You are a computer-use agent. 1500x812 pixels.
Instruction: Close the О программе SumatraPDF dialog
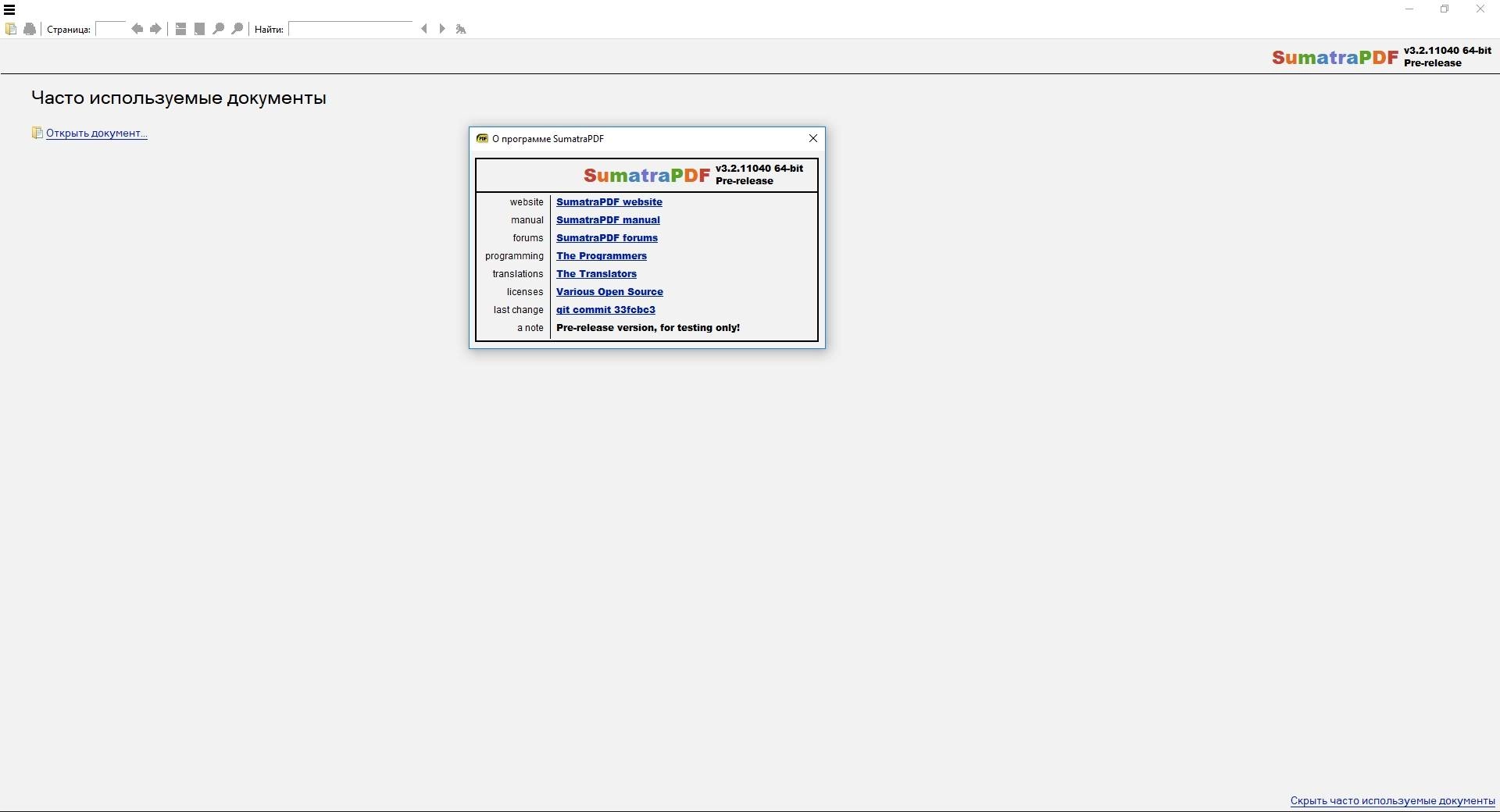coord(812,138)
